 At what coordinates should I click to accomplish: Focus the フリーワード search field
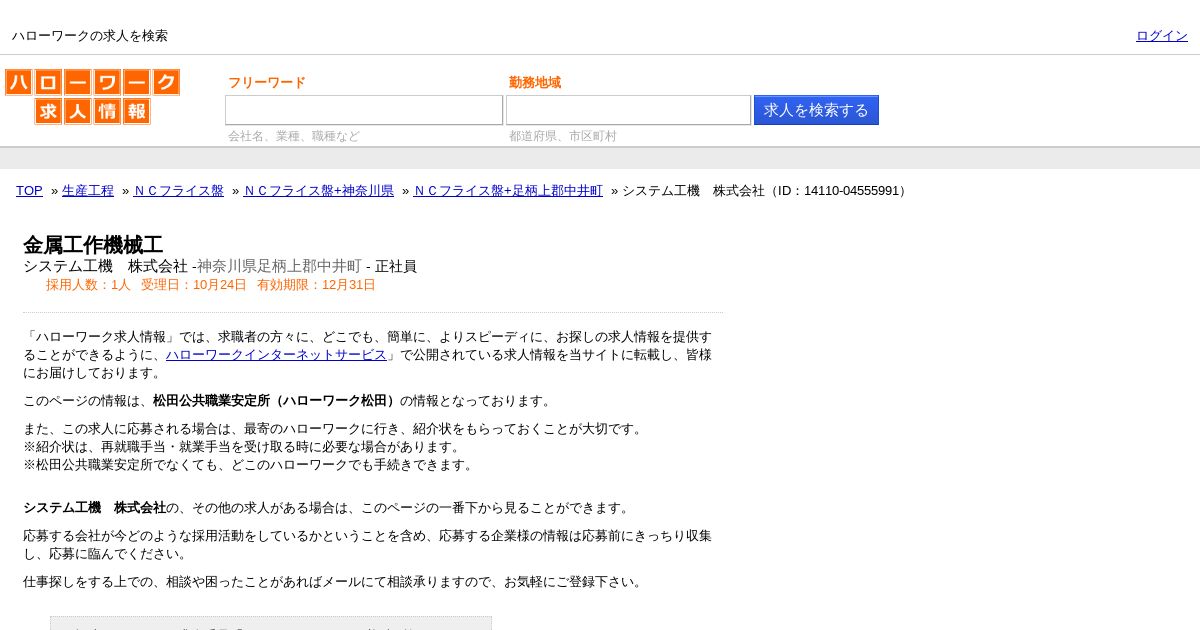(x=364, y=110)
